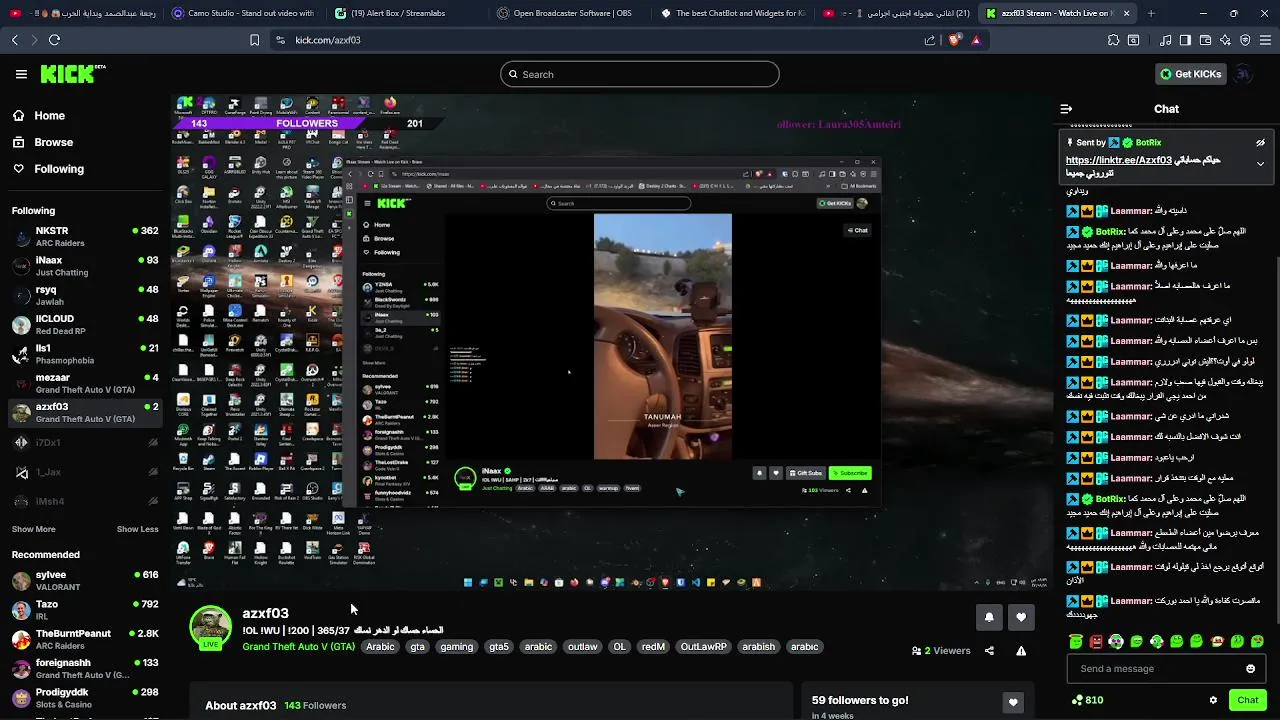Image resolution: width=1280 pixels, height=720 pixels.
Task: Click azxf03 streamer avatar
Action: pyautogui.click(x=211, y=626)
